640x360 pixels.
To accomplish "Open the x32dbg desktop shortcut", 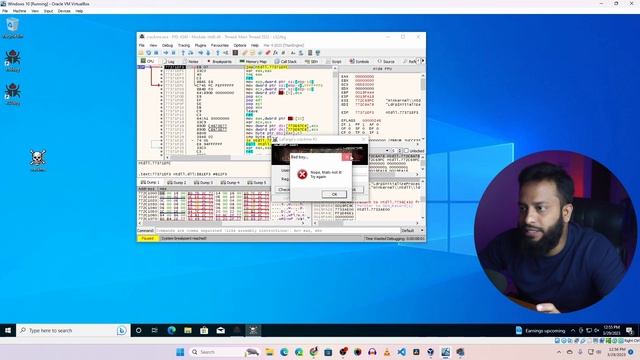I will (x=13, y=60).
